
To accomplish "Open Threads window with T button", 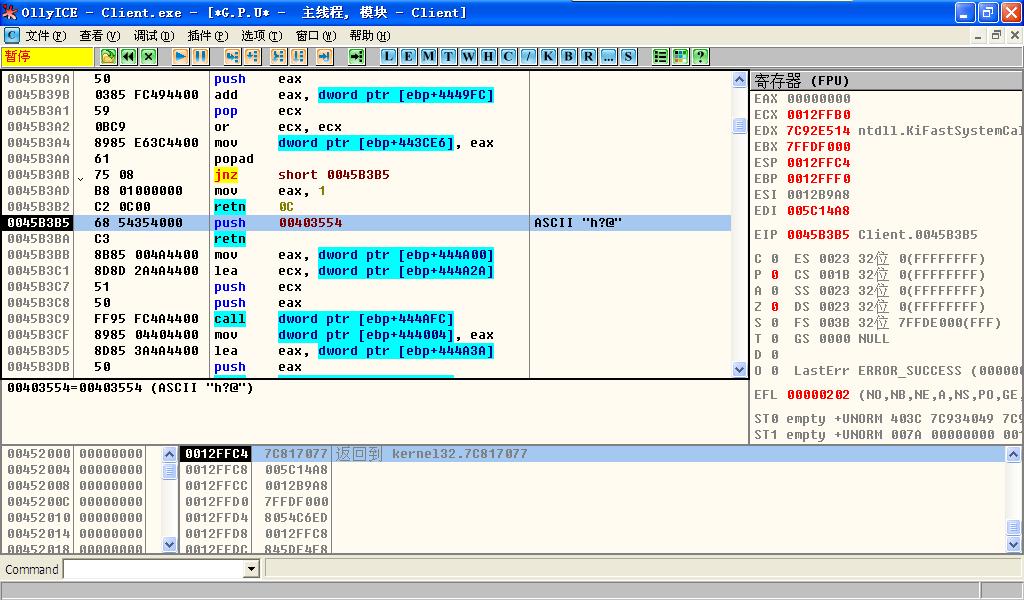I will [448, 57].
